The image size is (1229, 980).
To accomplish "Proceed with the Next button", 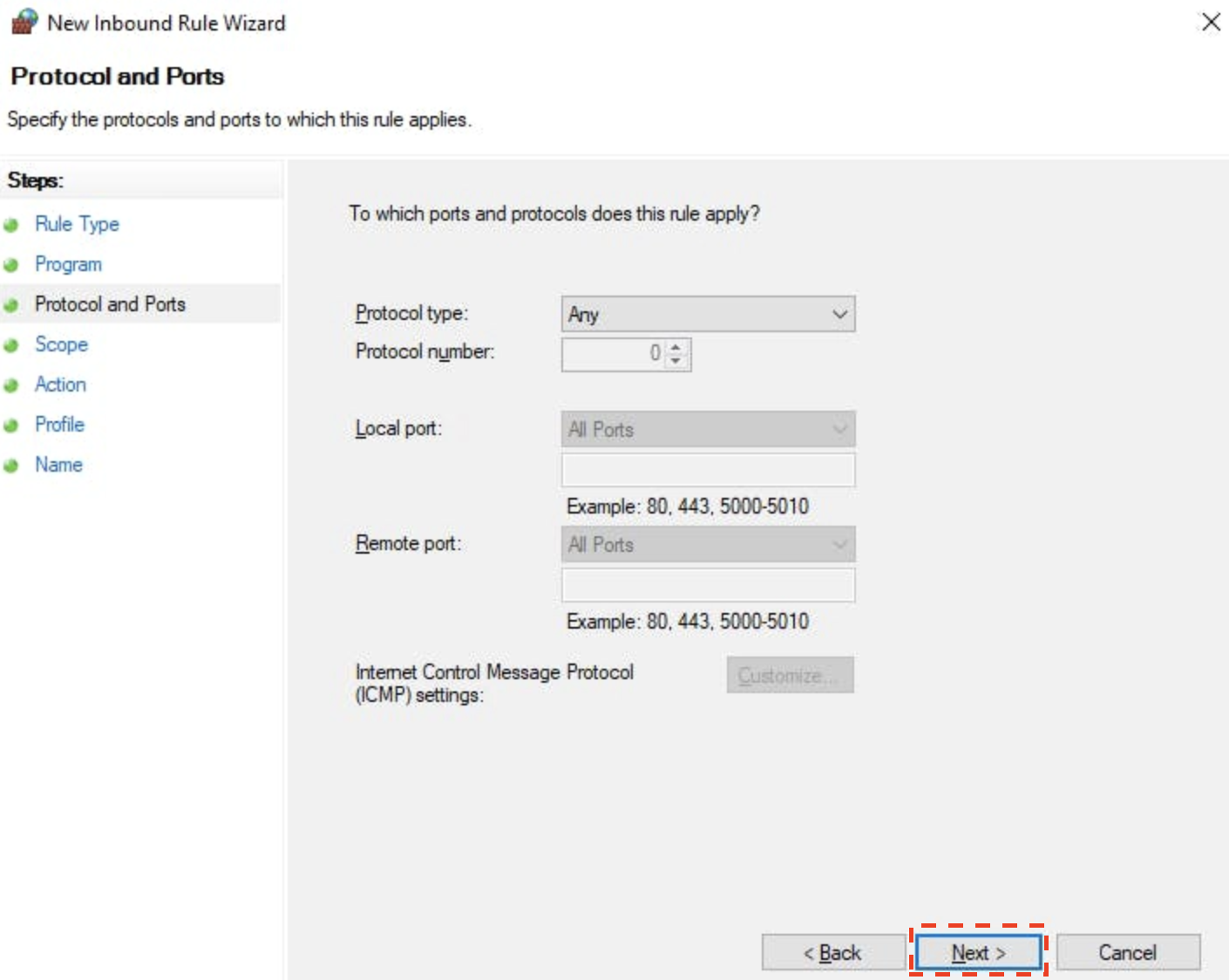I will tap(978, 952).
